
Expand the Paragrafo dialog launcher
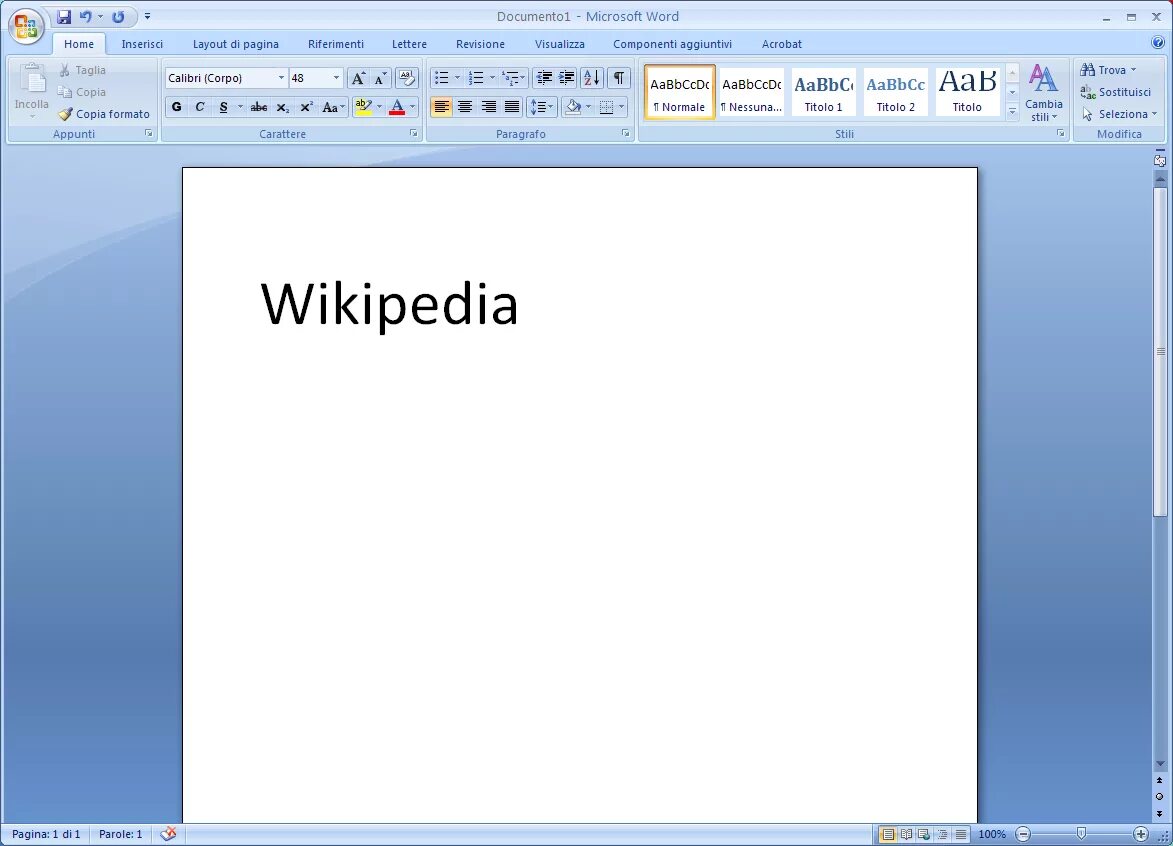625,133
